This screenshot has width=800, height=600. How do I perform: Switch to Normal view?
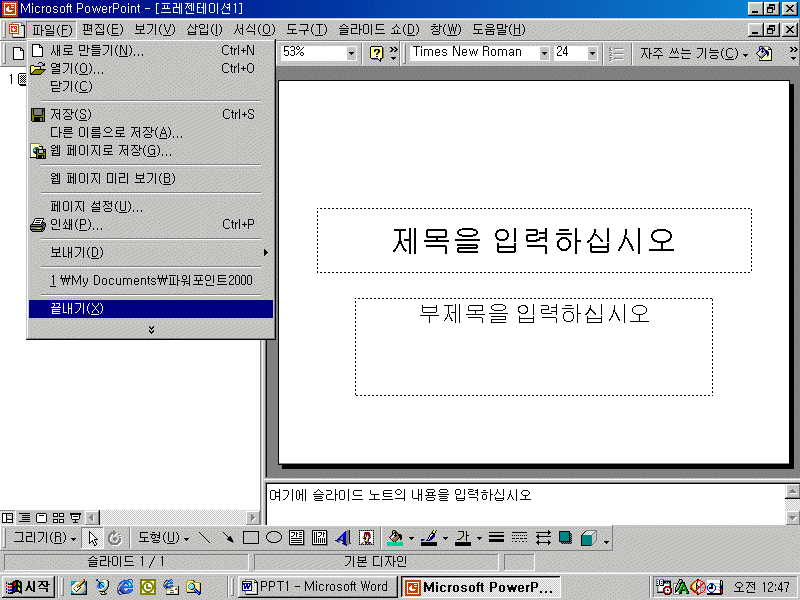pyautogui.click(x=8, y=518)
